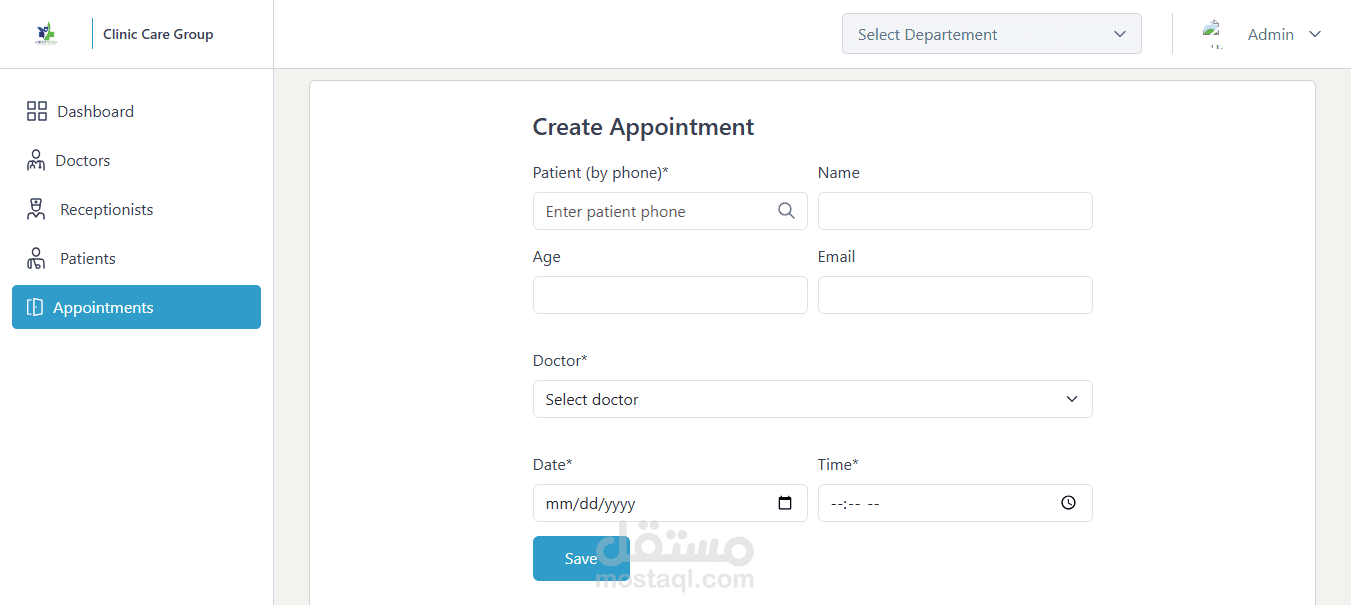Open the Select doctor dropdown
This screenshot has width=1351, height=605.
pos(812,399)
